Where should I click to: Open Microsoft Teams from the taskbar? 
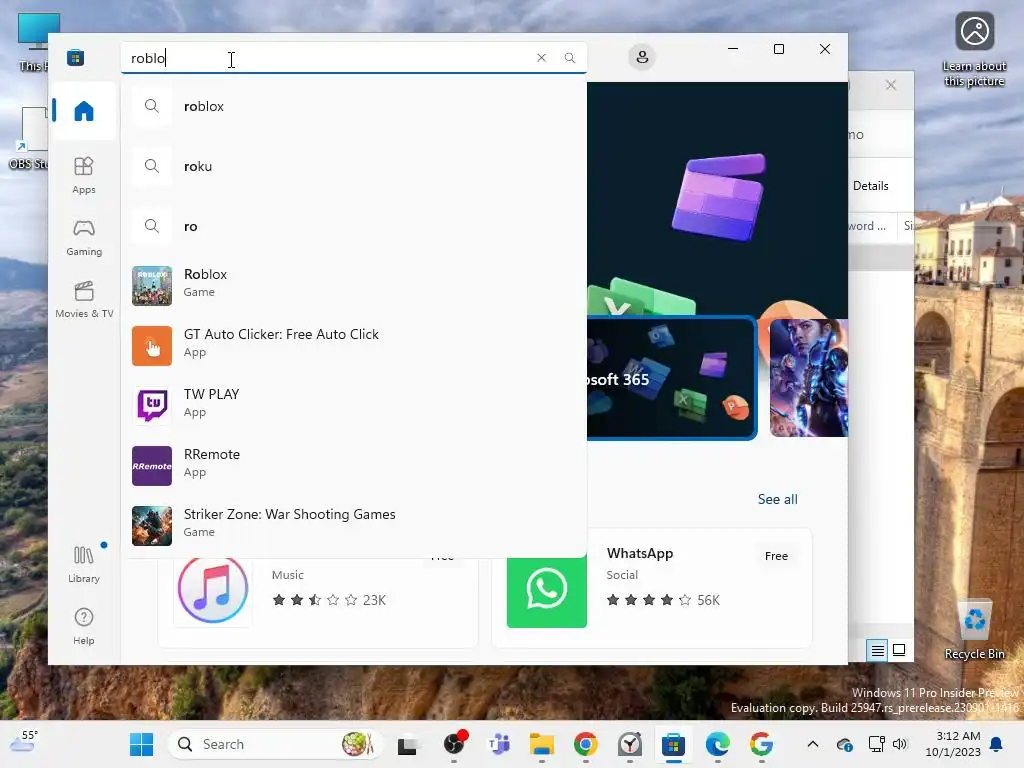(x=499, y=744)
